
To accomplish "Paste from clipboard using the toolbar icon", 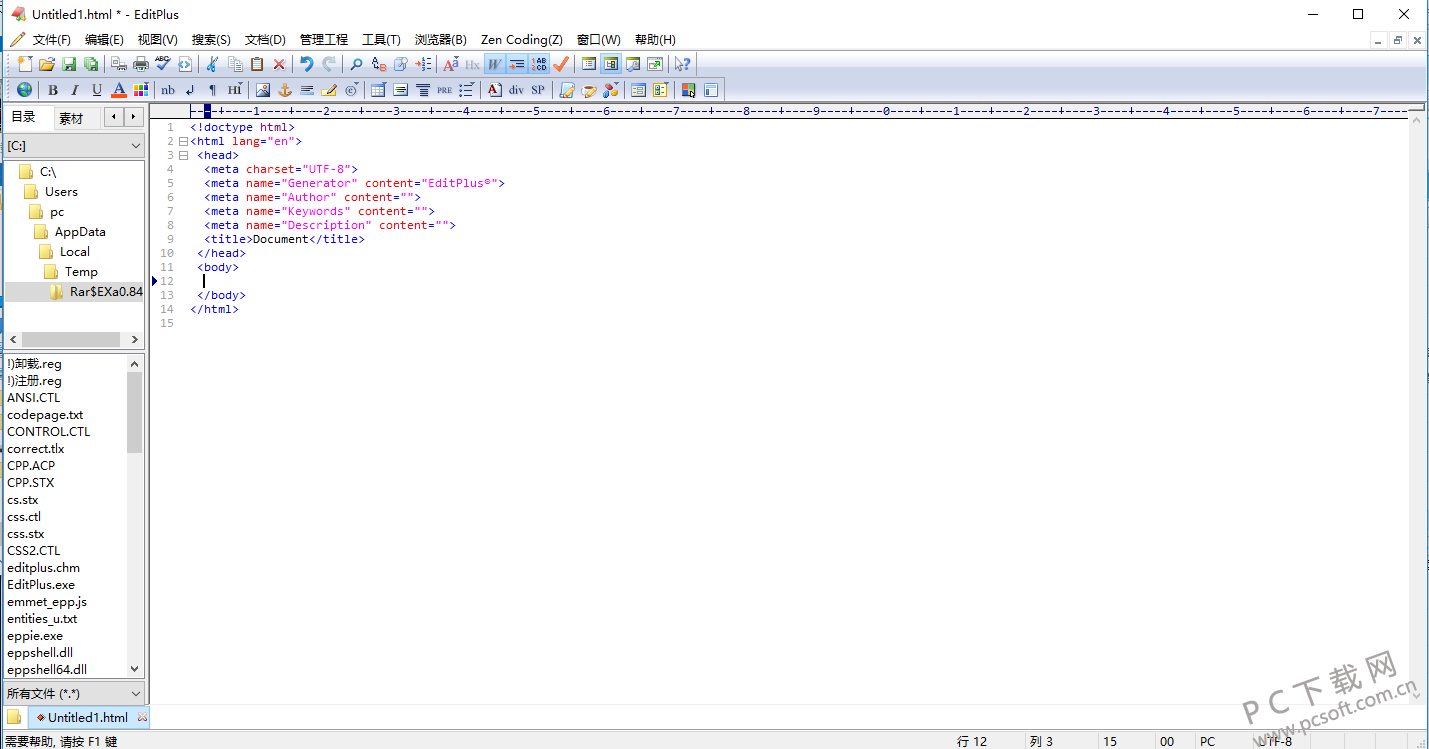I will pyautogui.click(x=257, y=64).
